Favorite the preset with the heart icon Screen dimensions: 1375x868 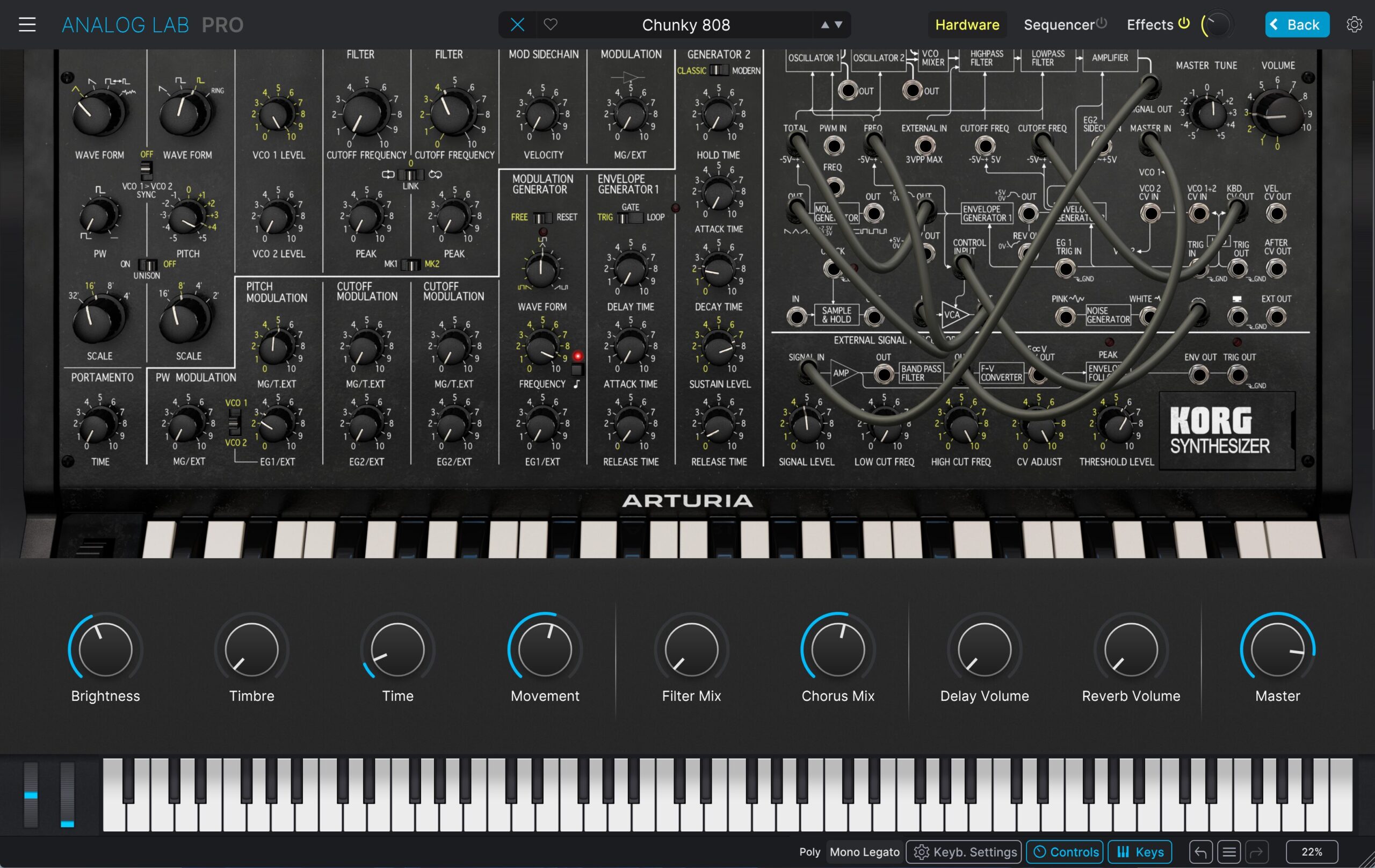pos(551,25)
